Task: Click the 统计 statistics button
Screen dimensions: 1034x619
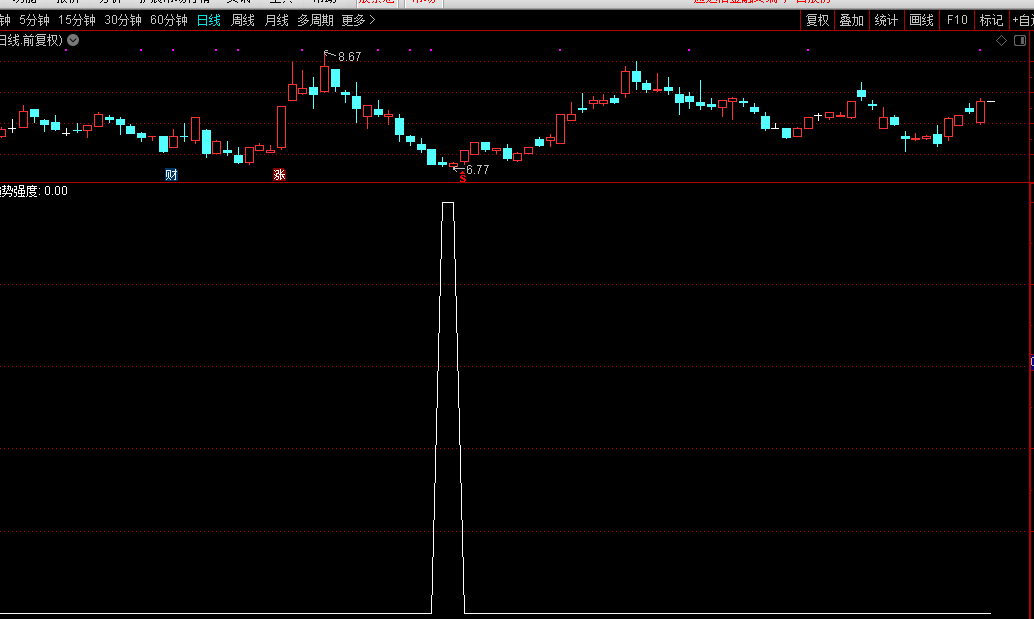Action: coord(886,20)
